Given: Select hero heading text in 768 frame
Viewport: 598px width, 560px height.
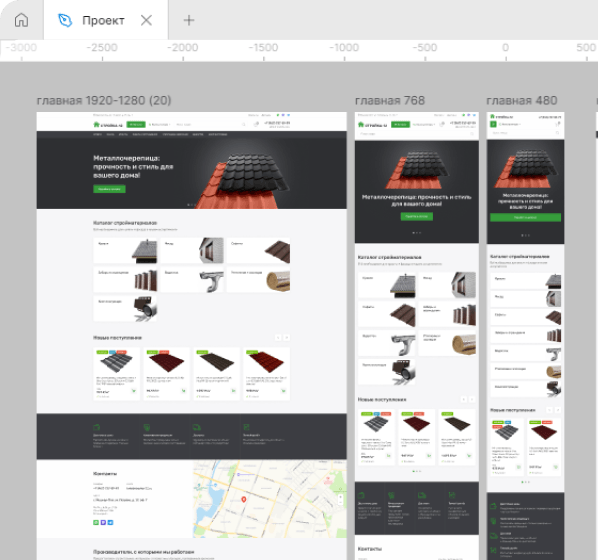Looking at the screenshot, I should 416,200.
